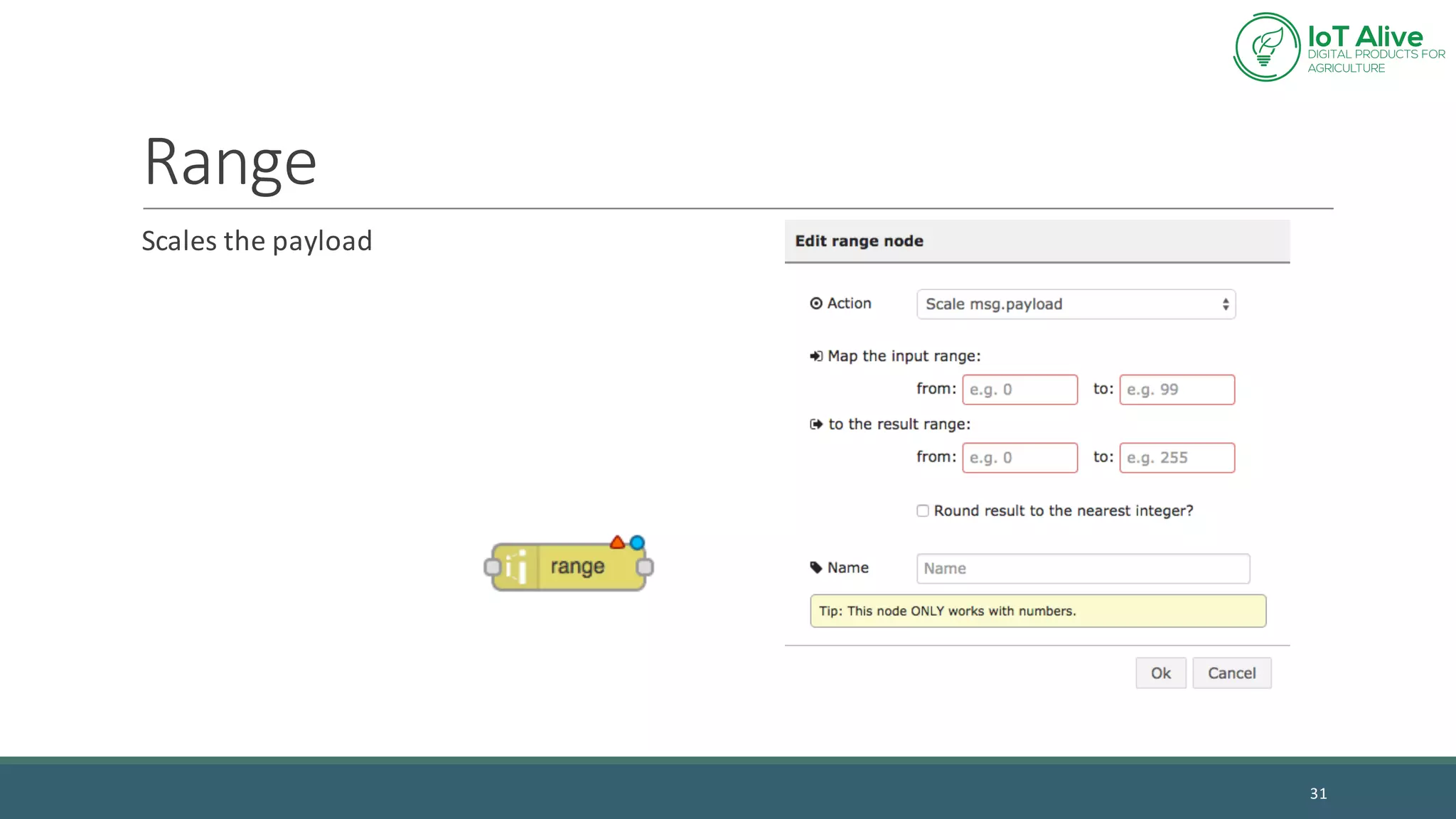Confirm with the Ok button

coord(1160,673)
